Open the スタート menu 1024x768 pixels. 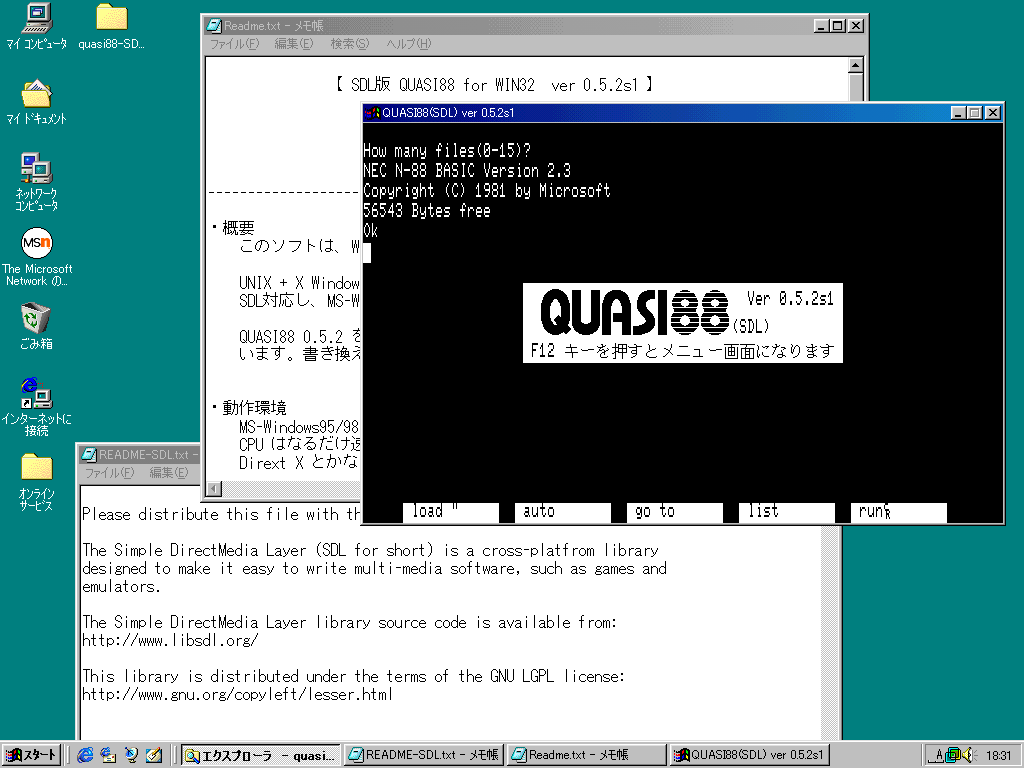31,755
